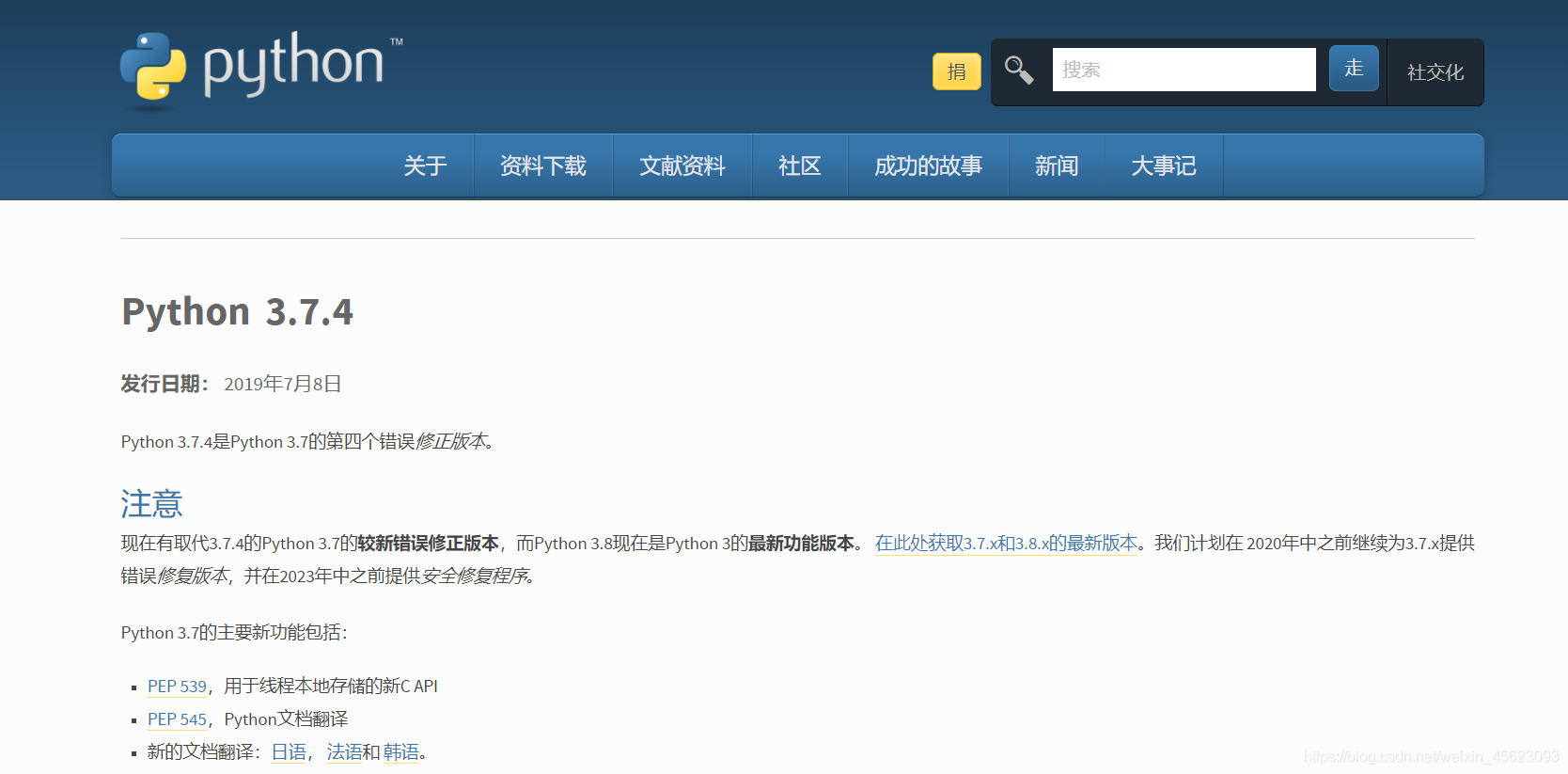Click the 发行日期 label

click(x=165, y=384)
